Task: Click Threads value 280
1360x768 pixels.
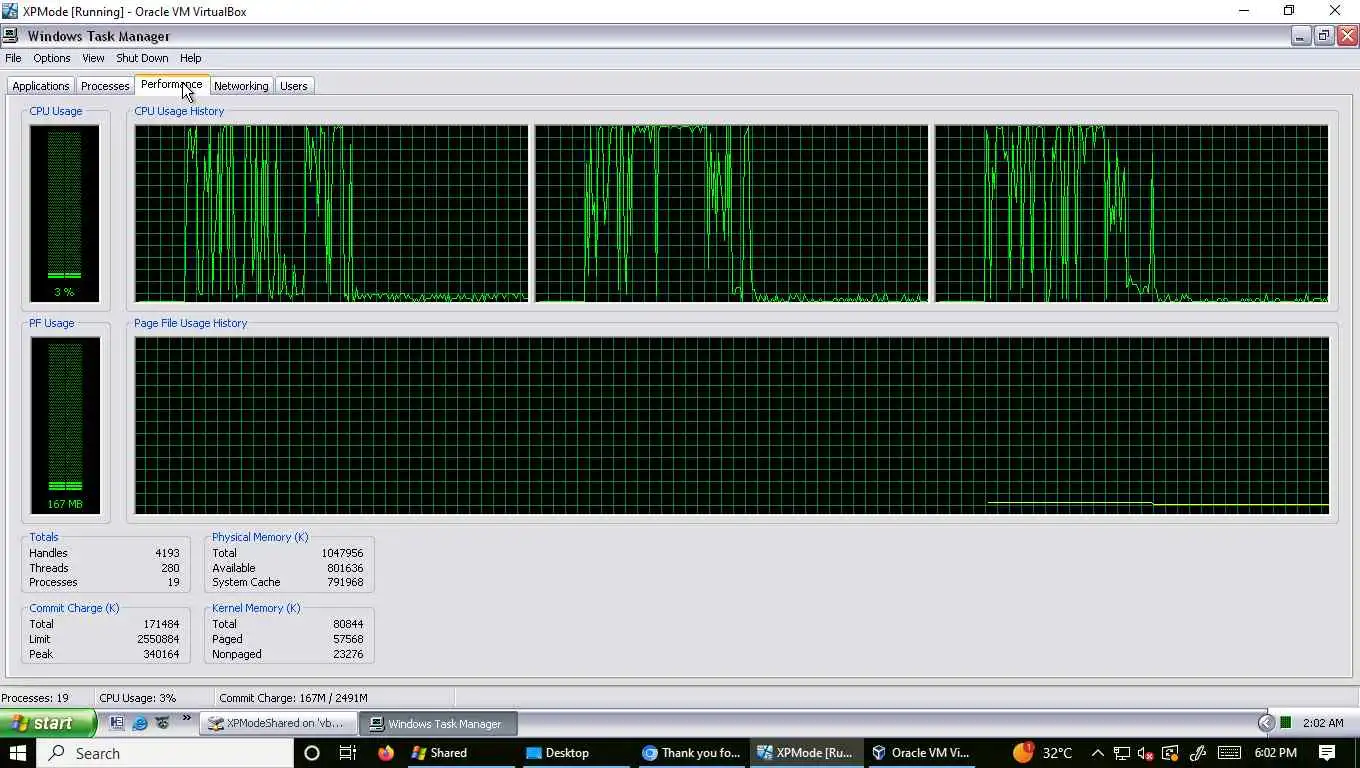Action: [170, 568]
